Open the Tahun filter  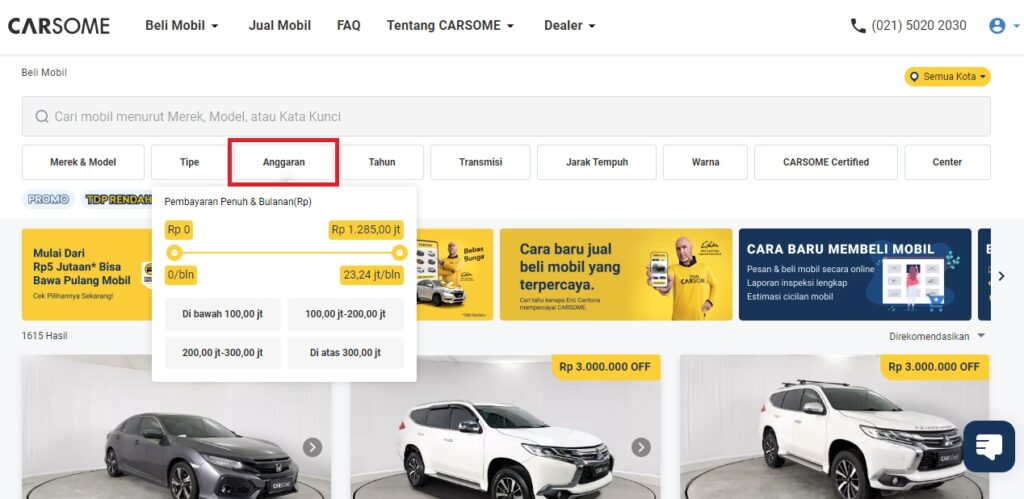[381, 162]
